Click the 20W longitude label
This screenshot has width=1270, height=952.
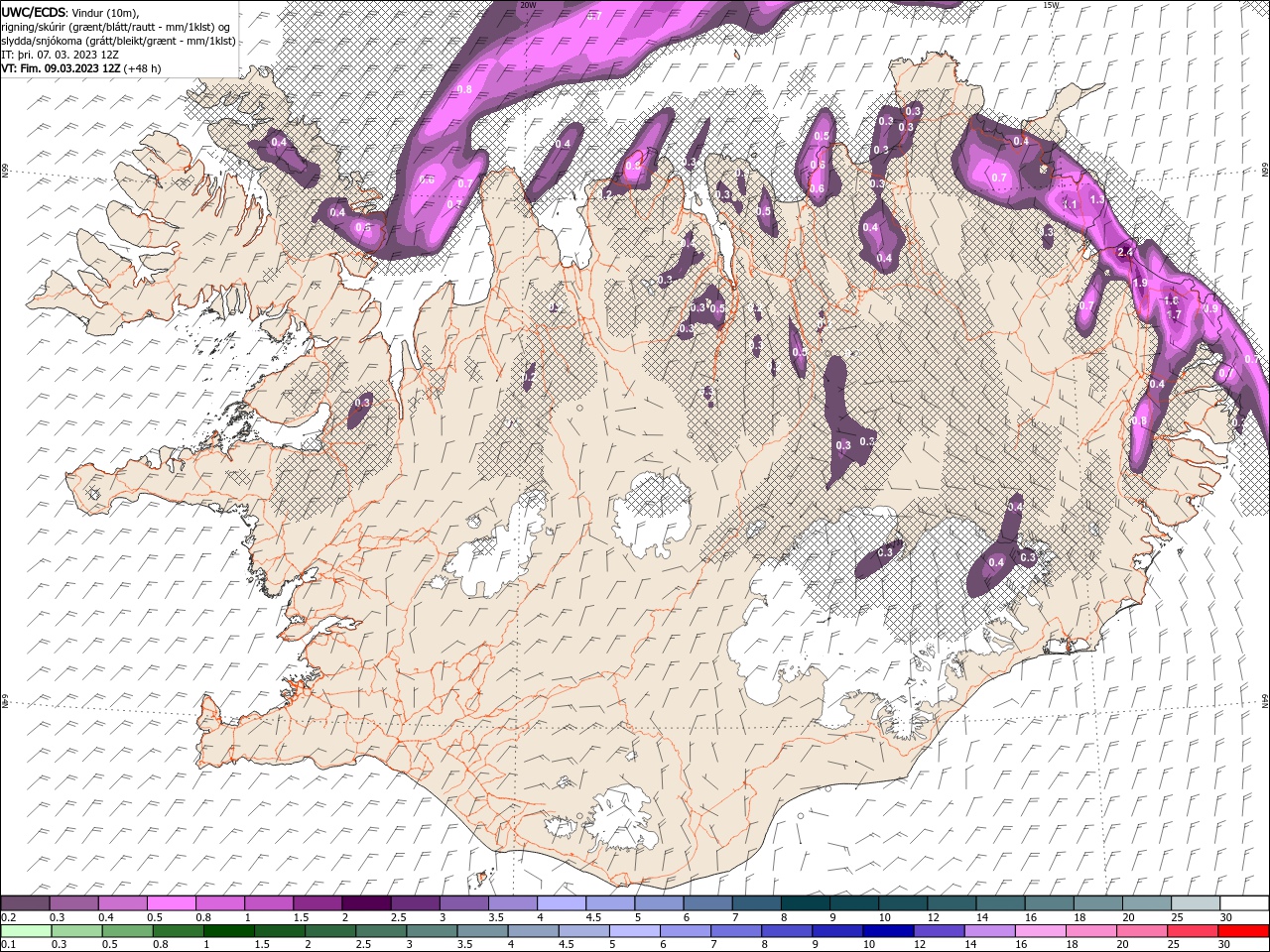[528, 5]
